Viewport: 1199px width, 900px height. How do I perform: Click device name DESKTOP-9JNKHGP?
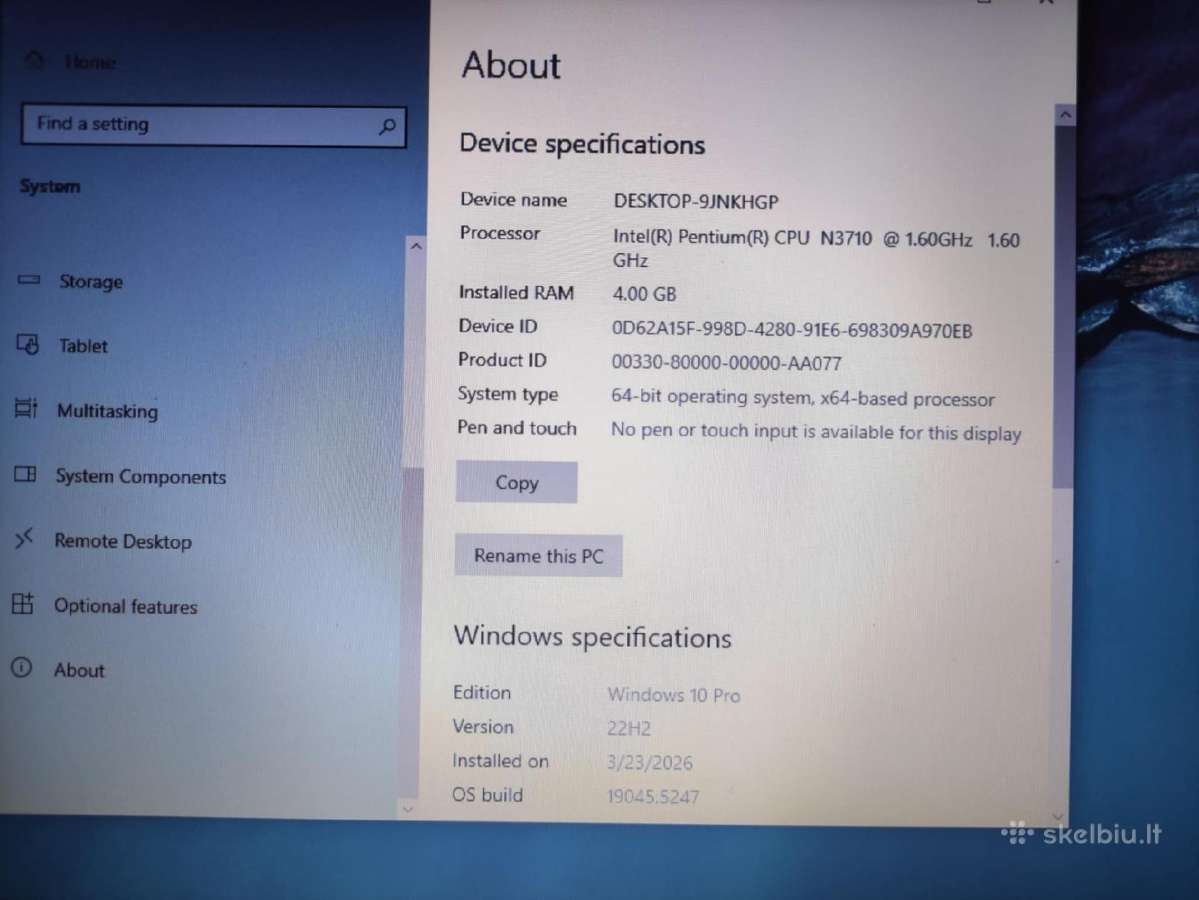pos(696,202)
